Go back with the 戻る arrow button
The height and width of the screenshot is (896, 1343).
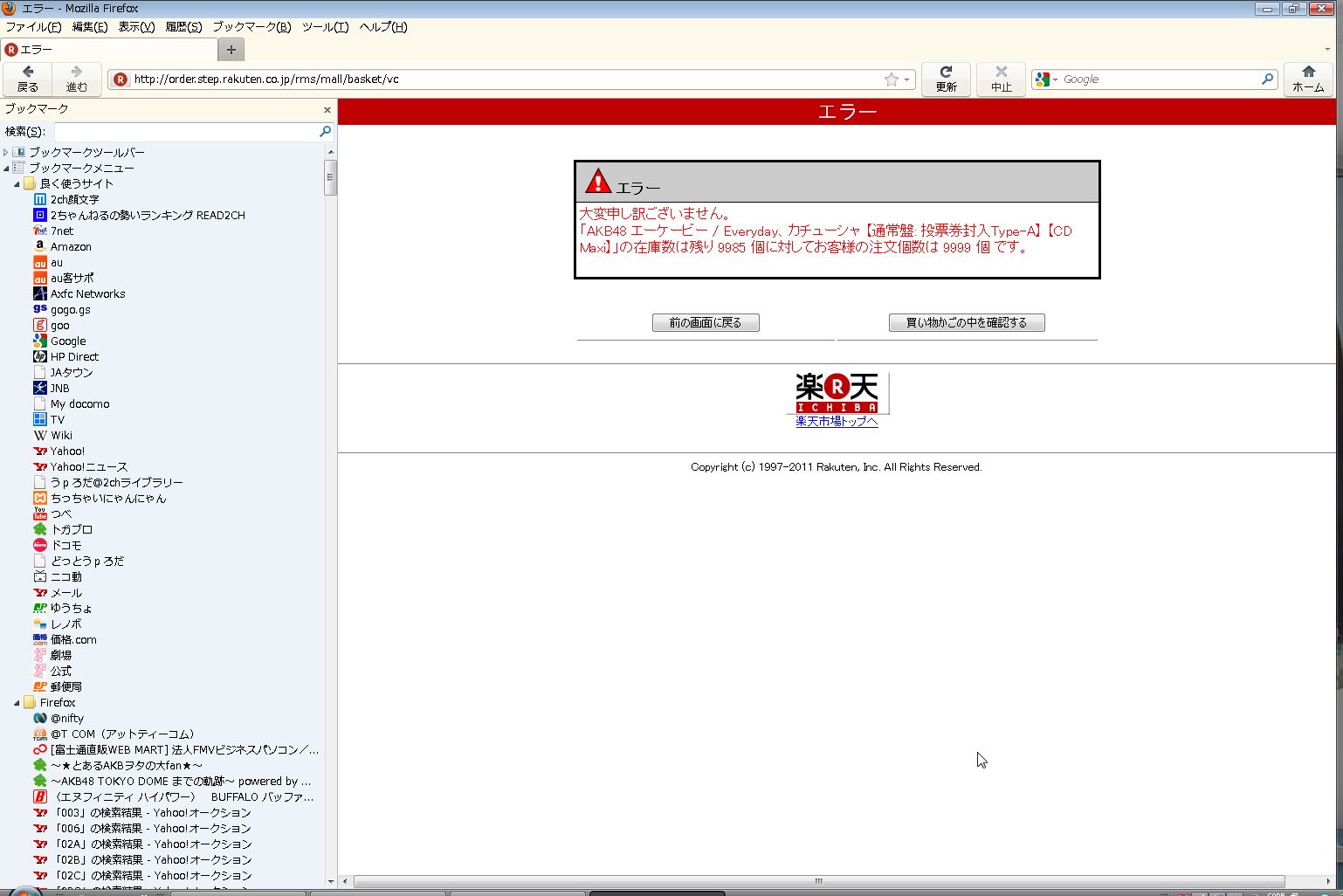point(28,79)
